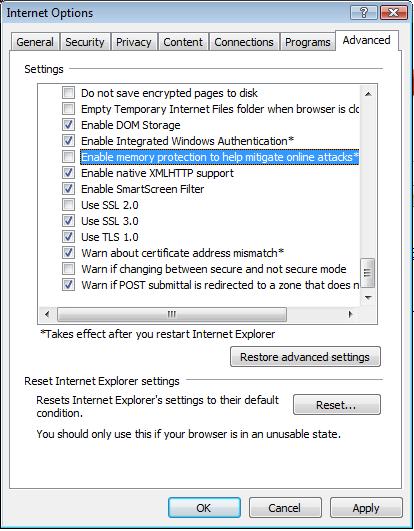Viewport: 414px width, 531px height.
Task: Click the horizontal scrollbar thumb
Action: pyautogui.click(x=172, y=314)
